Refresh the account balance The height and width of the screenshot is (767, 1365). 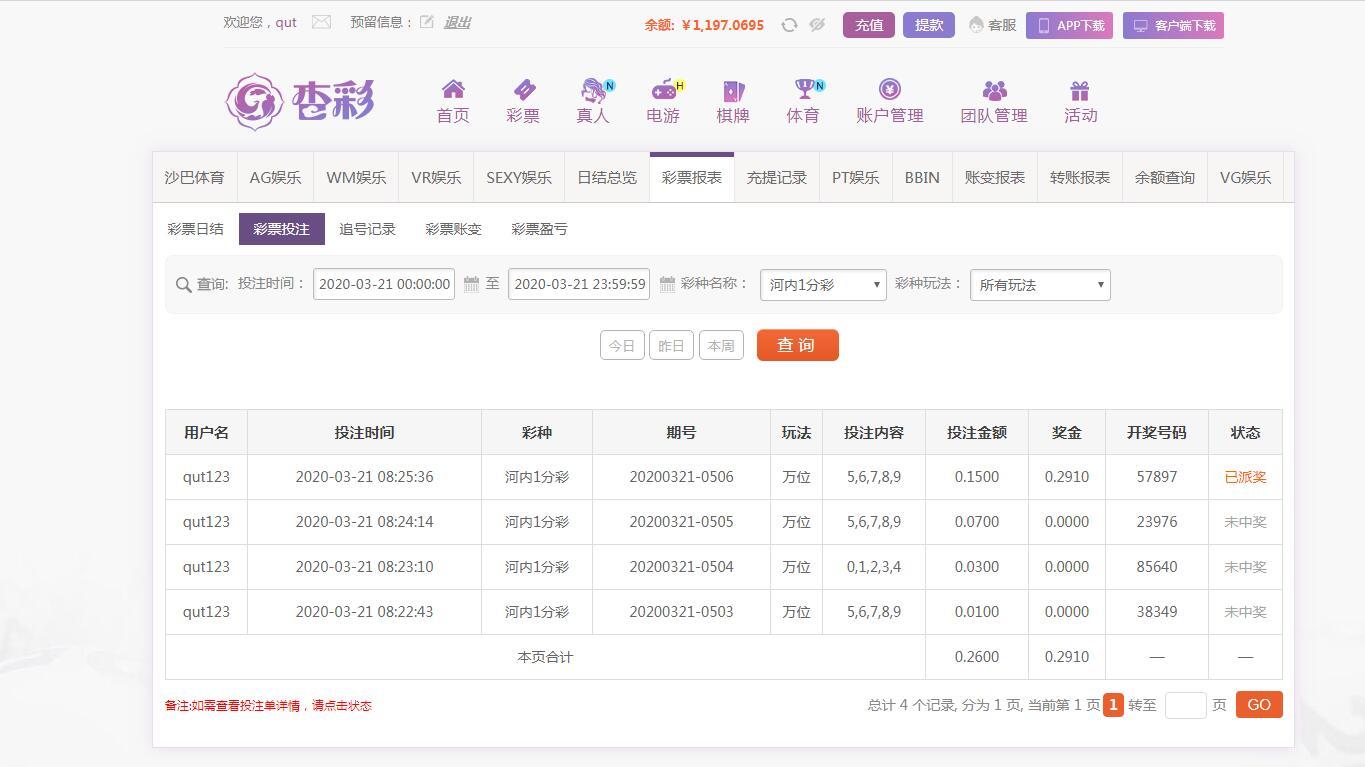(789, 25)
